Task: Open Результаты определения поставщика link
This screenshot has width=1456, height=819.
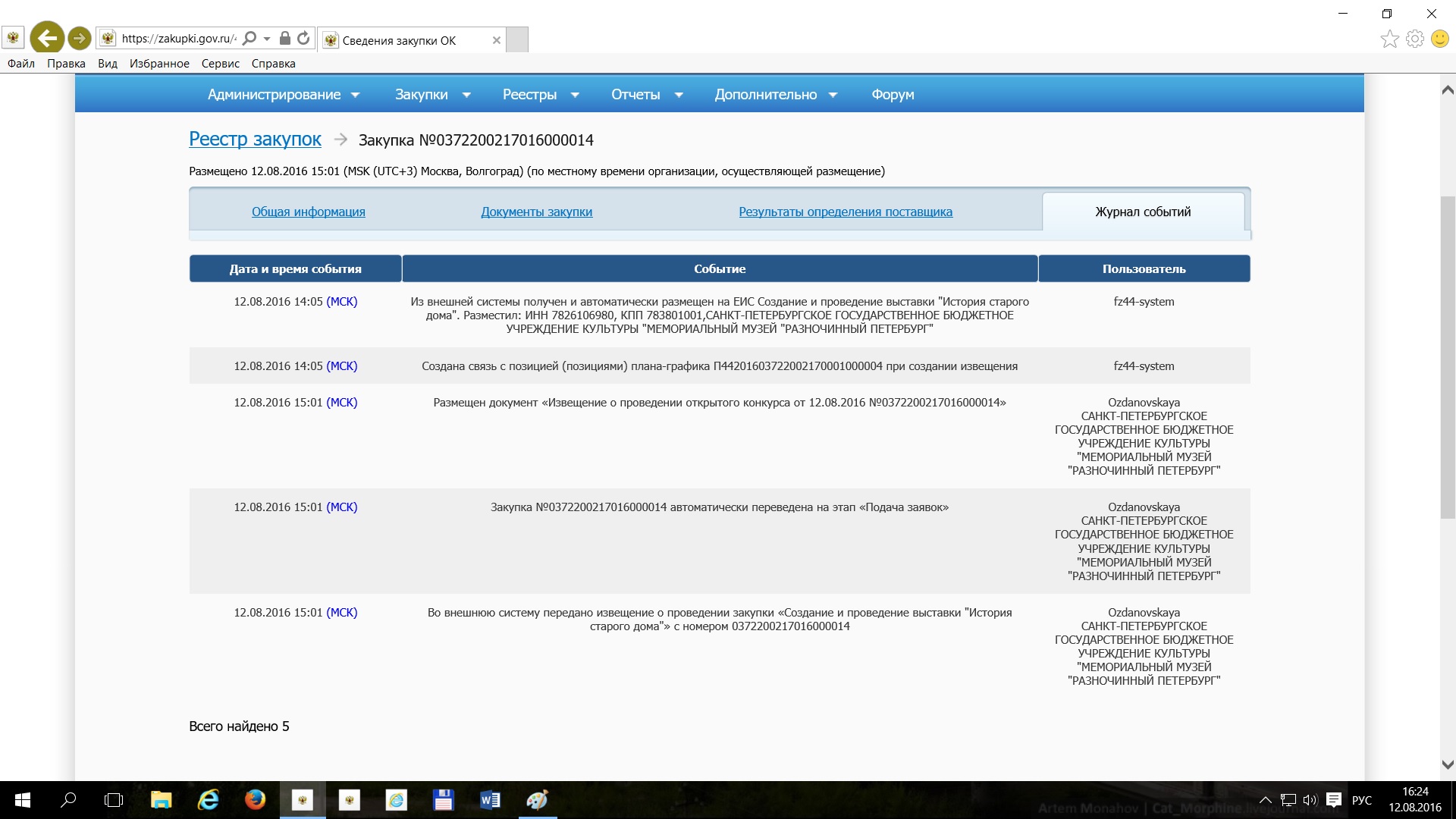Action: (x=845, y=212)
